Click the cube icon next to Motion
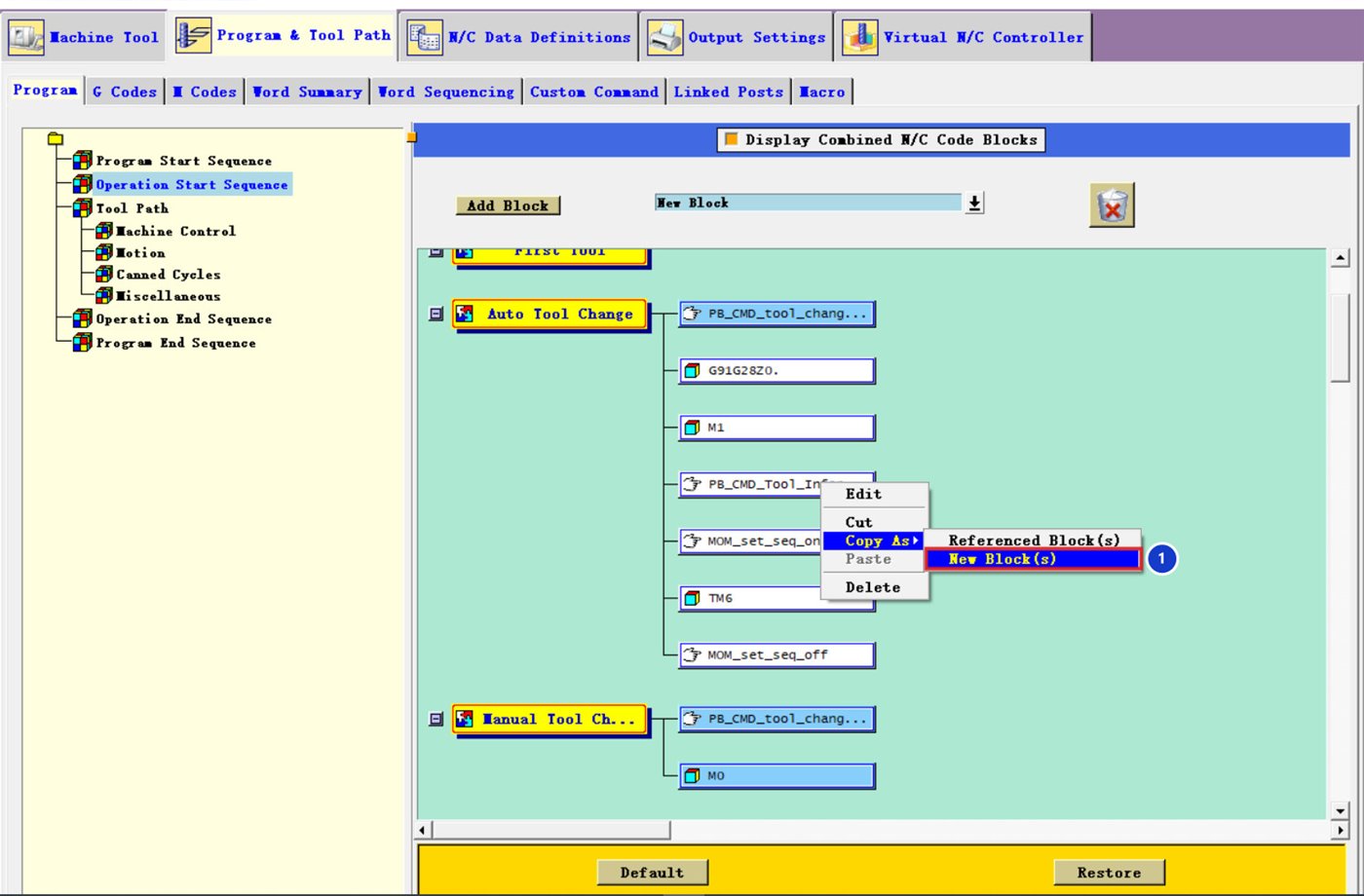This screenshot has width=1364, height=896. pyautogui.click(x=104, y=252)
